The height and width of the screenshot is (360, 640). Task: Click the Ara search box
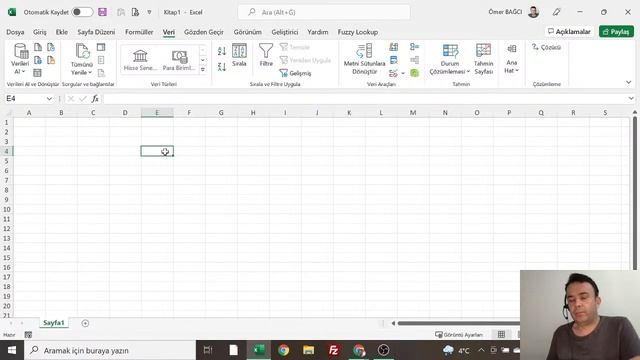(324, 12)
